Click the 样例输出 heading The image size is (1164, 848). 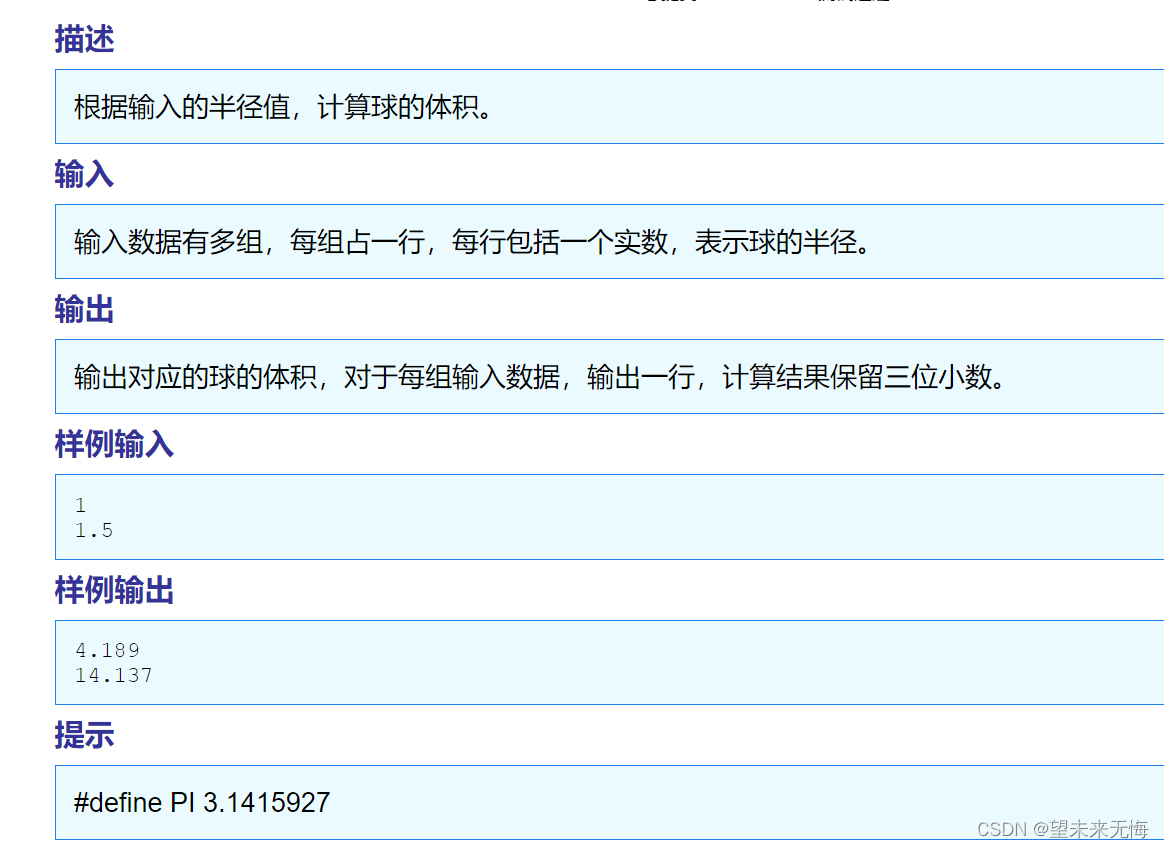tap(113, 590)
